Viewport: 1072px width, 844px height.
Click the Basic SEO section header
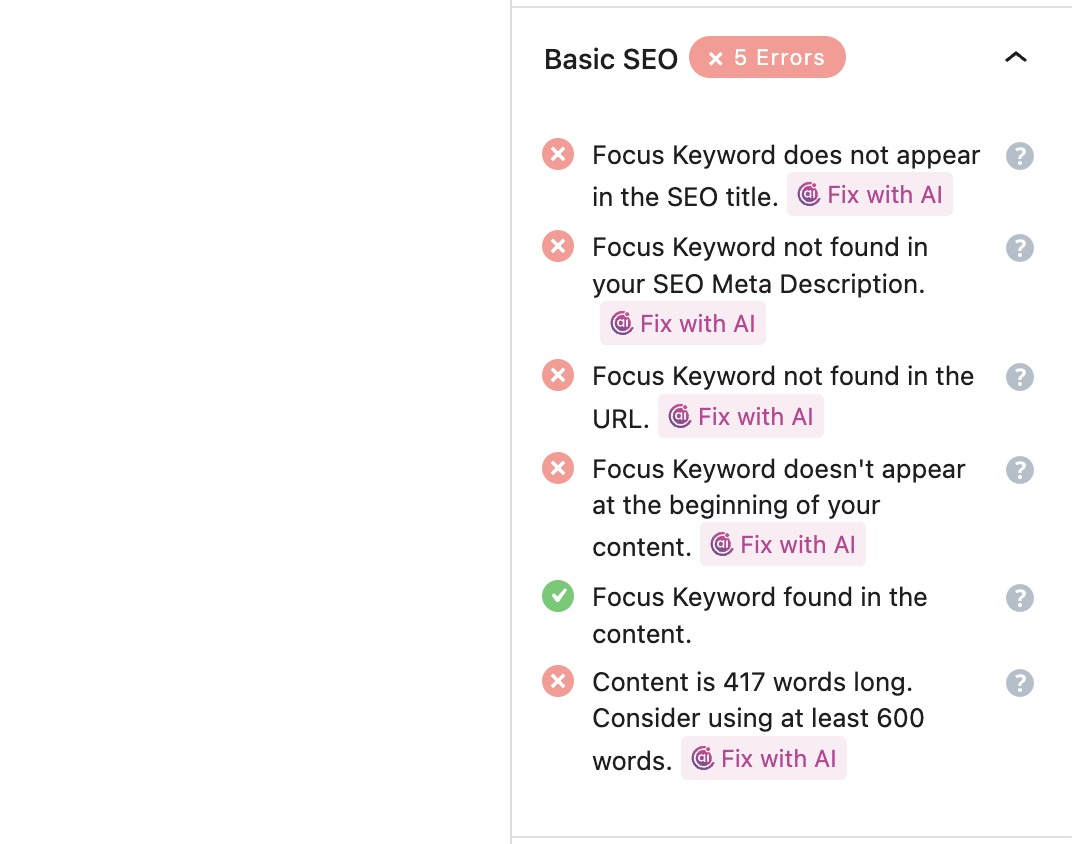[x=611, y=59]
